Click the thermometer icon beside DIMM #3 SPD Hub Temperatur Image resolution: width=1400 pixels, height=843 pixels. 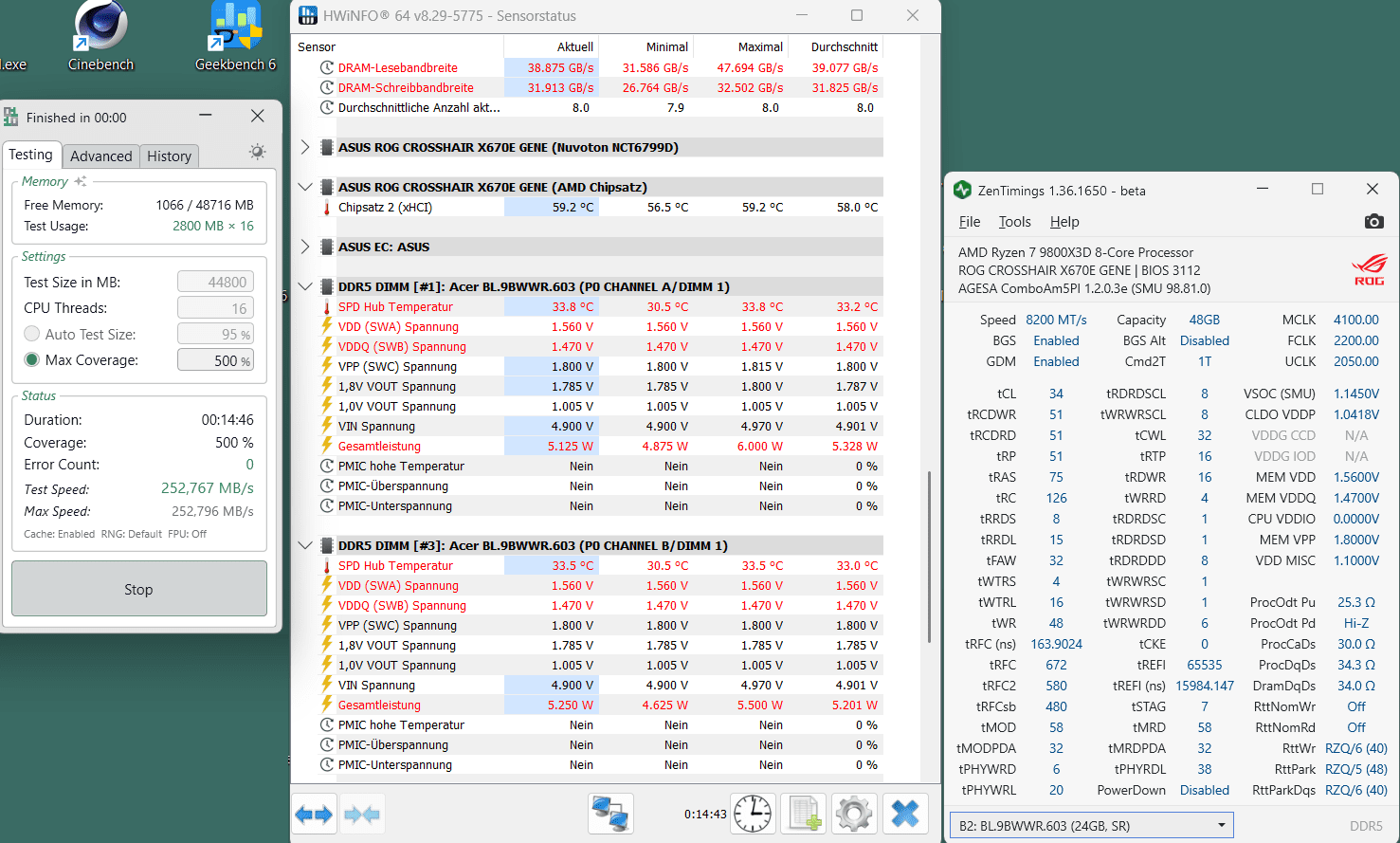pyautogui.click(x=326, y=565)
